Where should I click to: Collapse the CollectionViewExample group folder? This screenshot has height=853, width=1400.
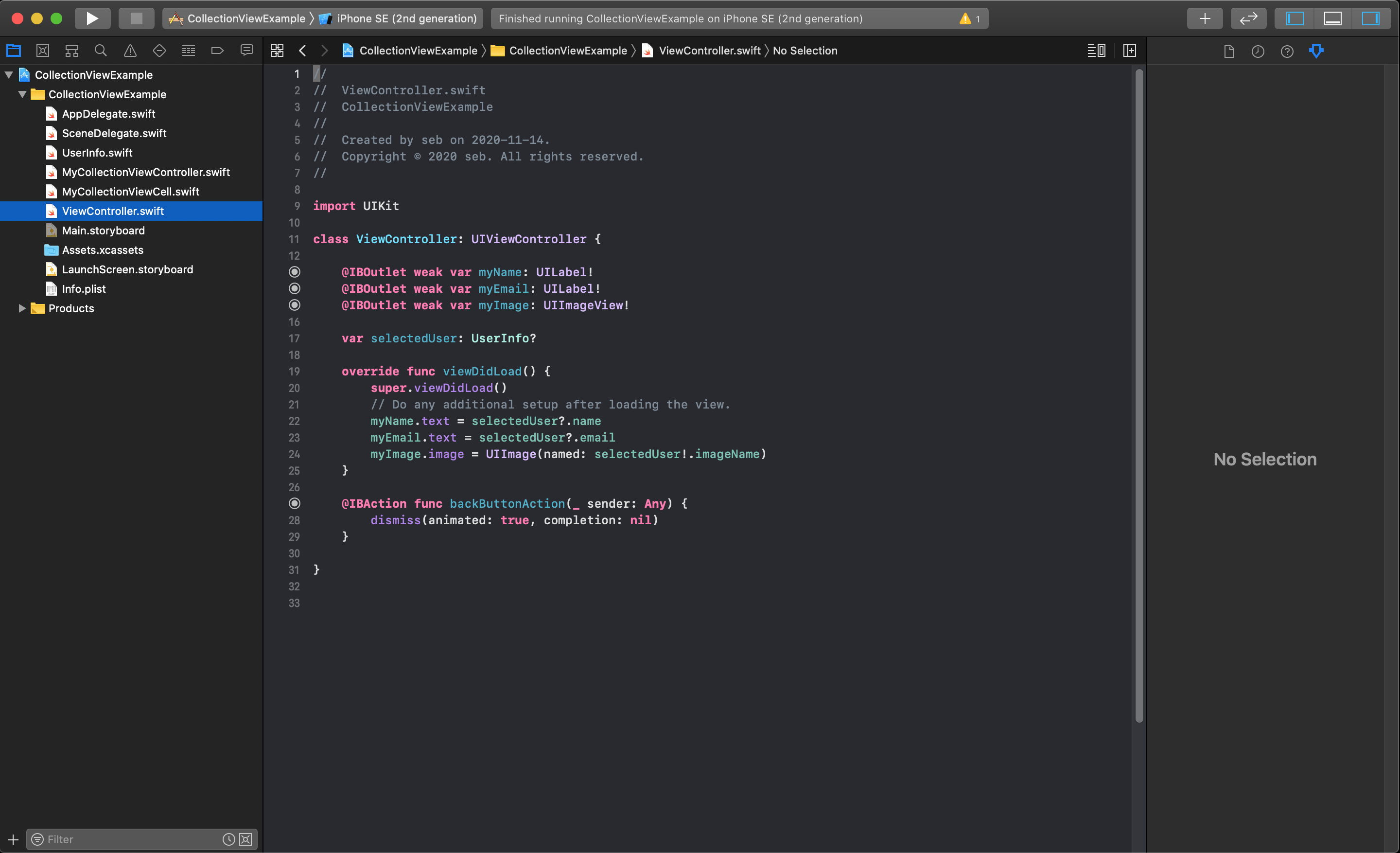pyautogui.click(x=22, y=94)
